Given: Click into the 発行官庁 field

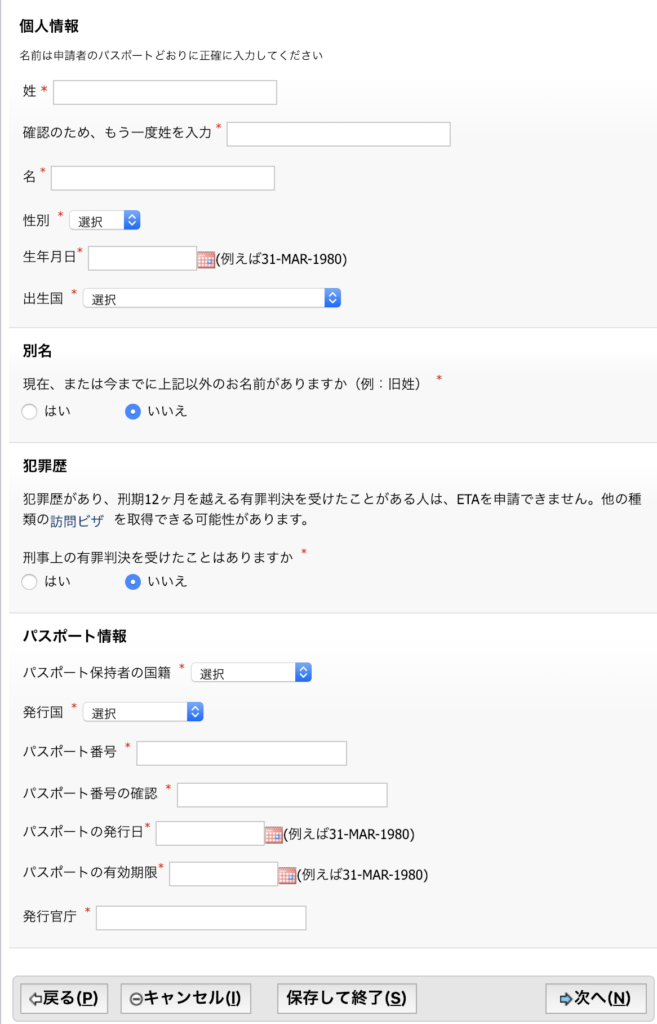Looking at the screenshot, I should point(201,918).
